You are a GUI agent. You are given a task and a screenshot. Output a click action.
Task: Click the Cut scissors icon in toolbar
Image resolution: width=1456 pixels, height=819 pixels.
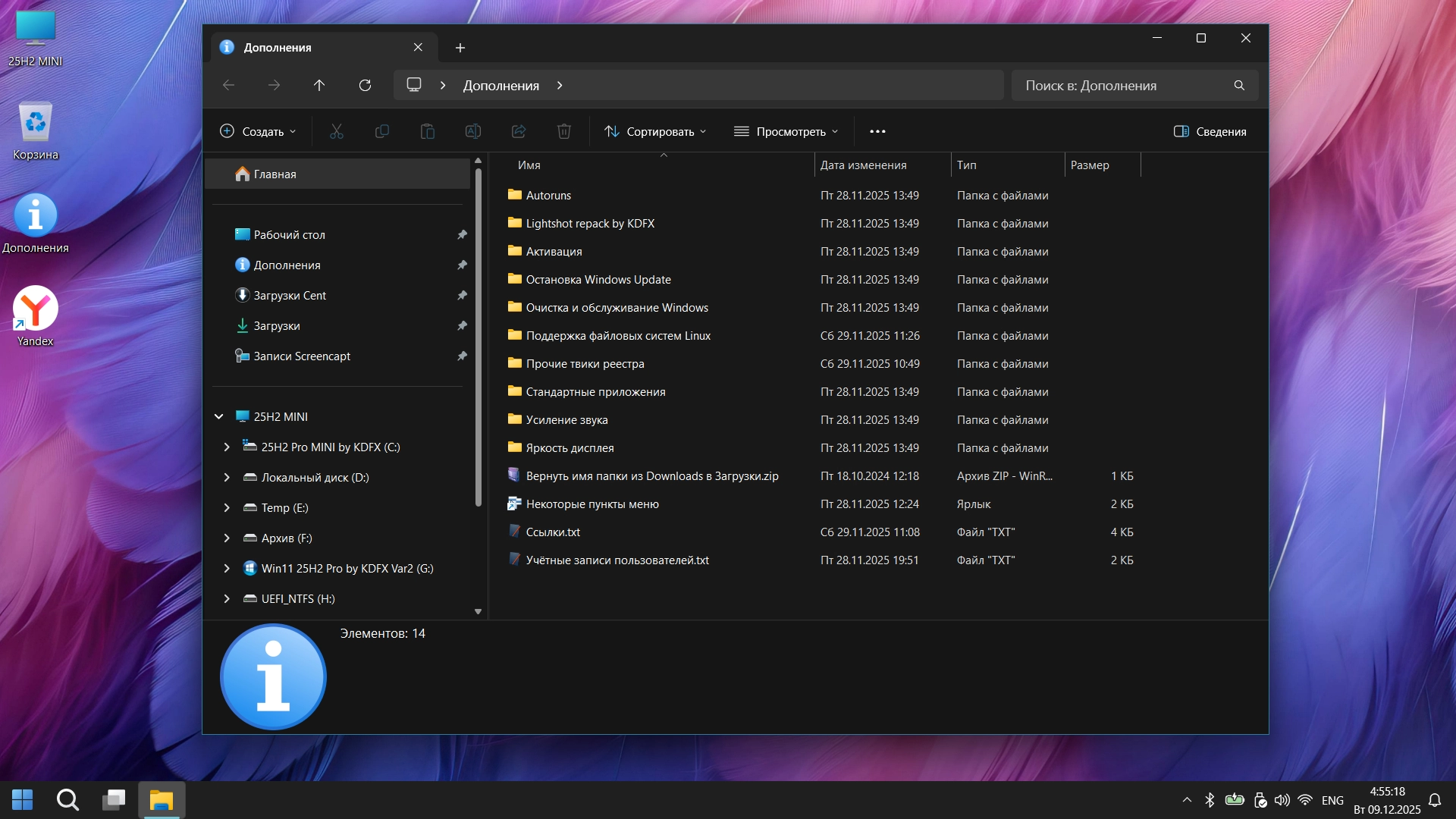(x=337, y=131)
